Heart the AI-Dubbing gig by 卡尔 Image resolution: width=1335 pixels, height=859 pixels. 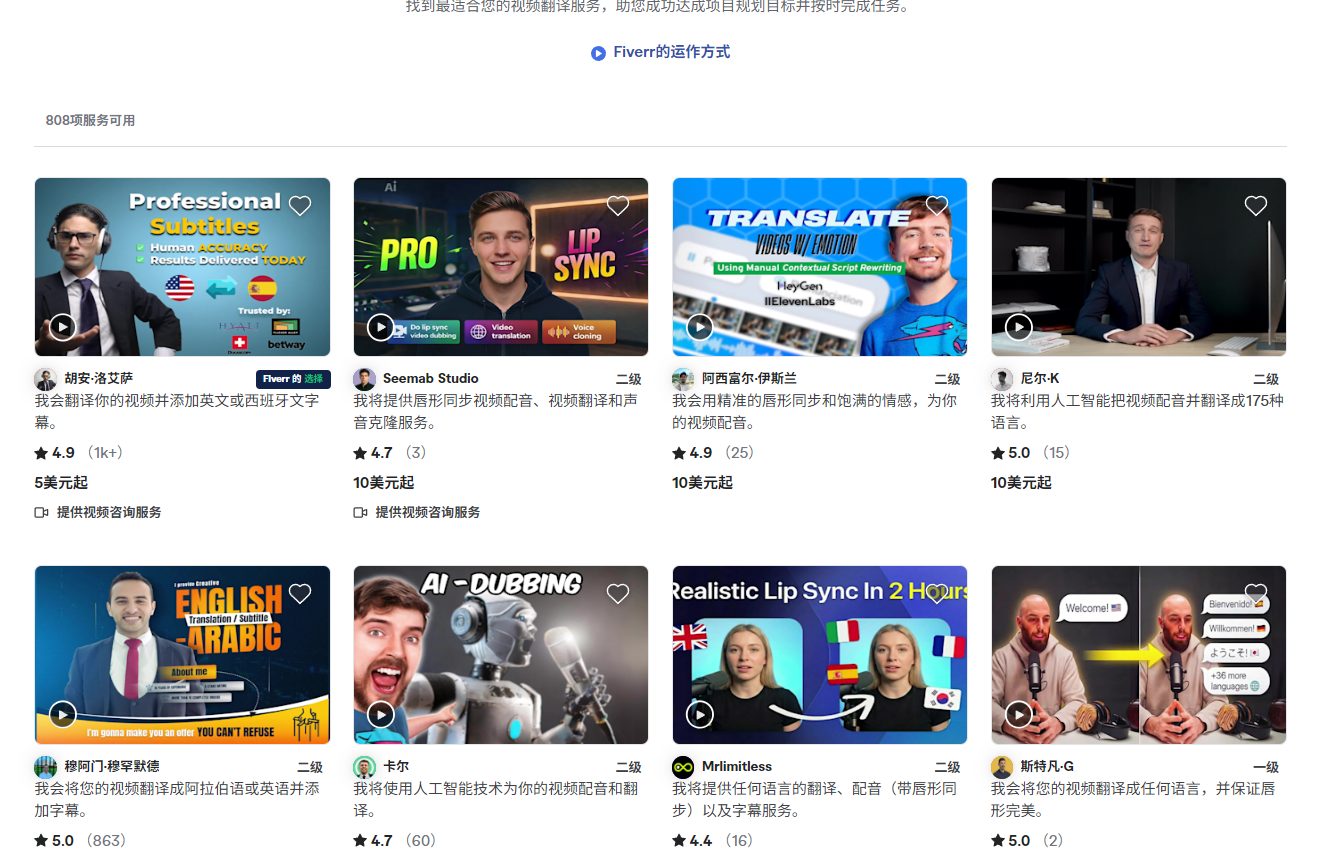pyautogui.click(x=618, y=594)
